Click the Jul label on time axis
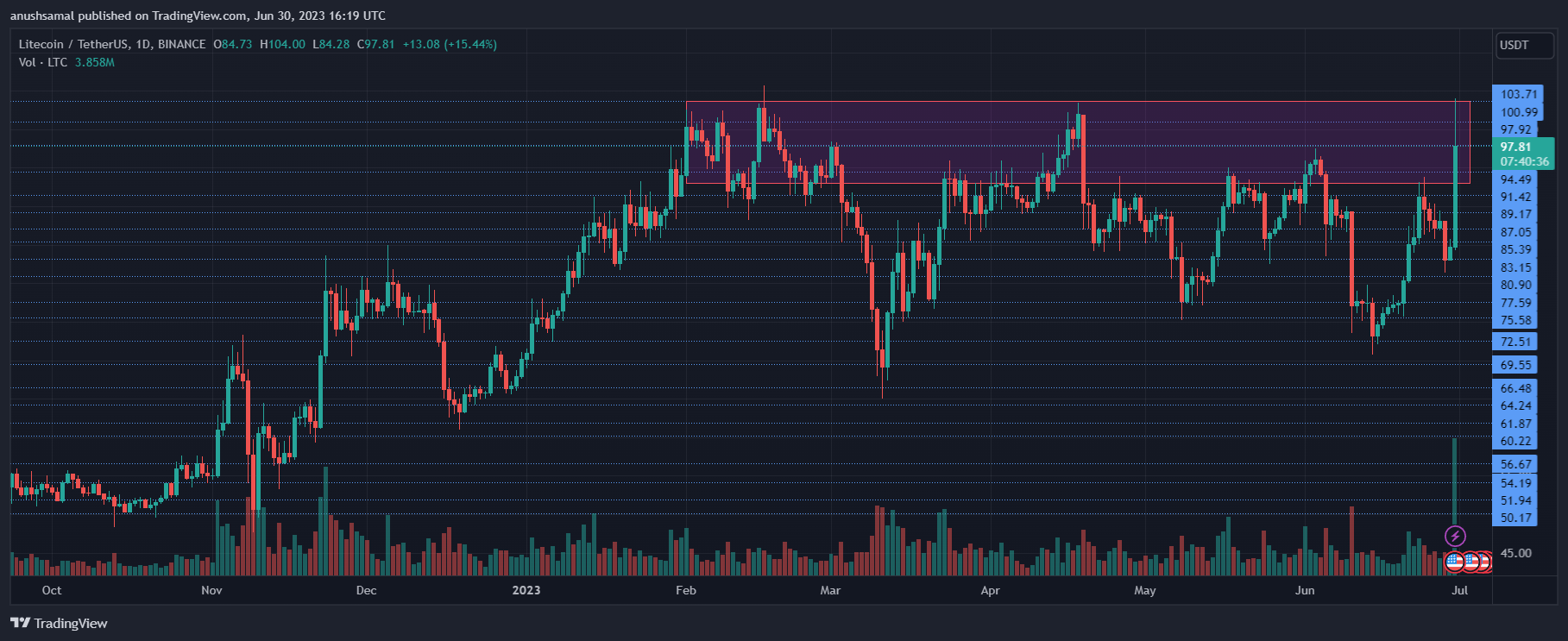1568x641 pixels. click(x=1459, y=590)
